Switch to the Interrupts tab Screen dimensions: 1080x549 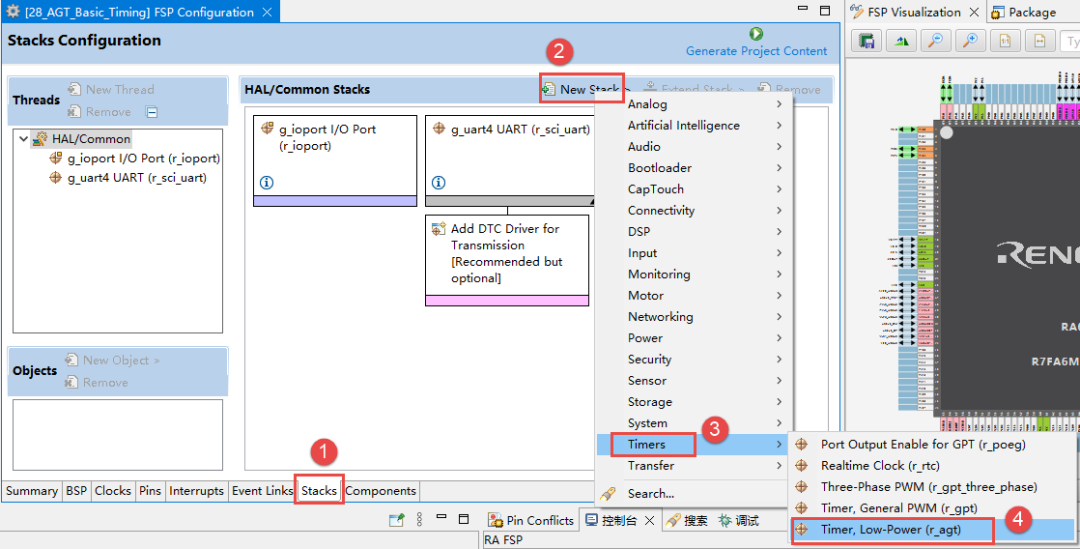tap(196, 491)
